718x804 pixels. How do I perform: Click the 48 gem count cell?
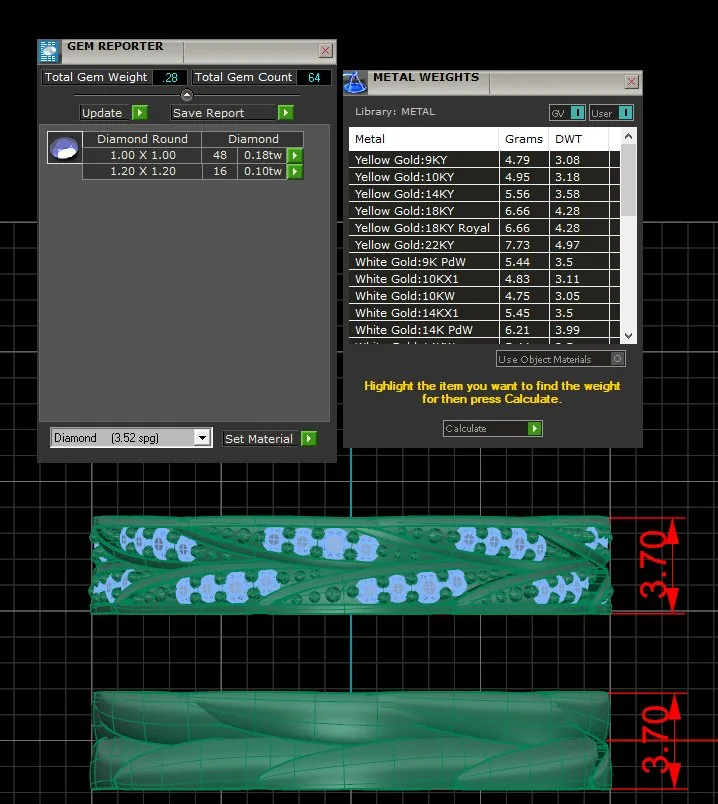[220, 155]
